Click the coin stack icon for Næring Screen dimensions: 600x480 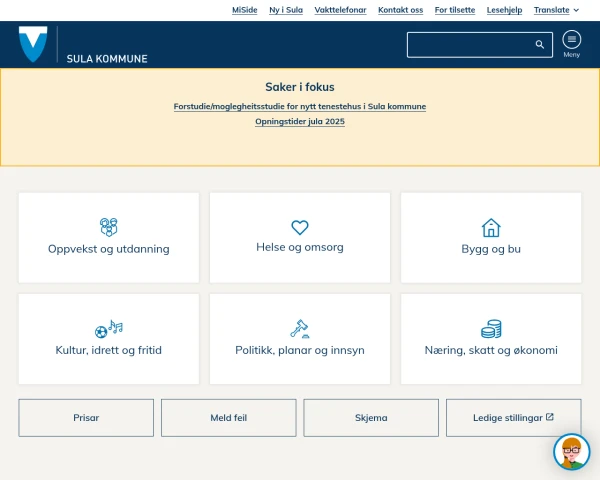[x=491, y=328]
